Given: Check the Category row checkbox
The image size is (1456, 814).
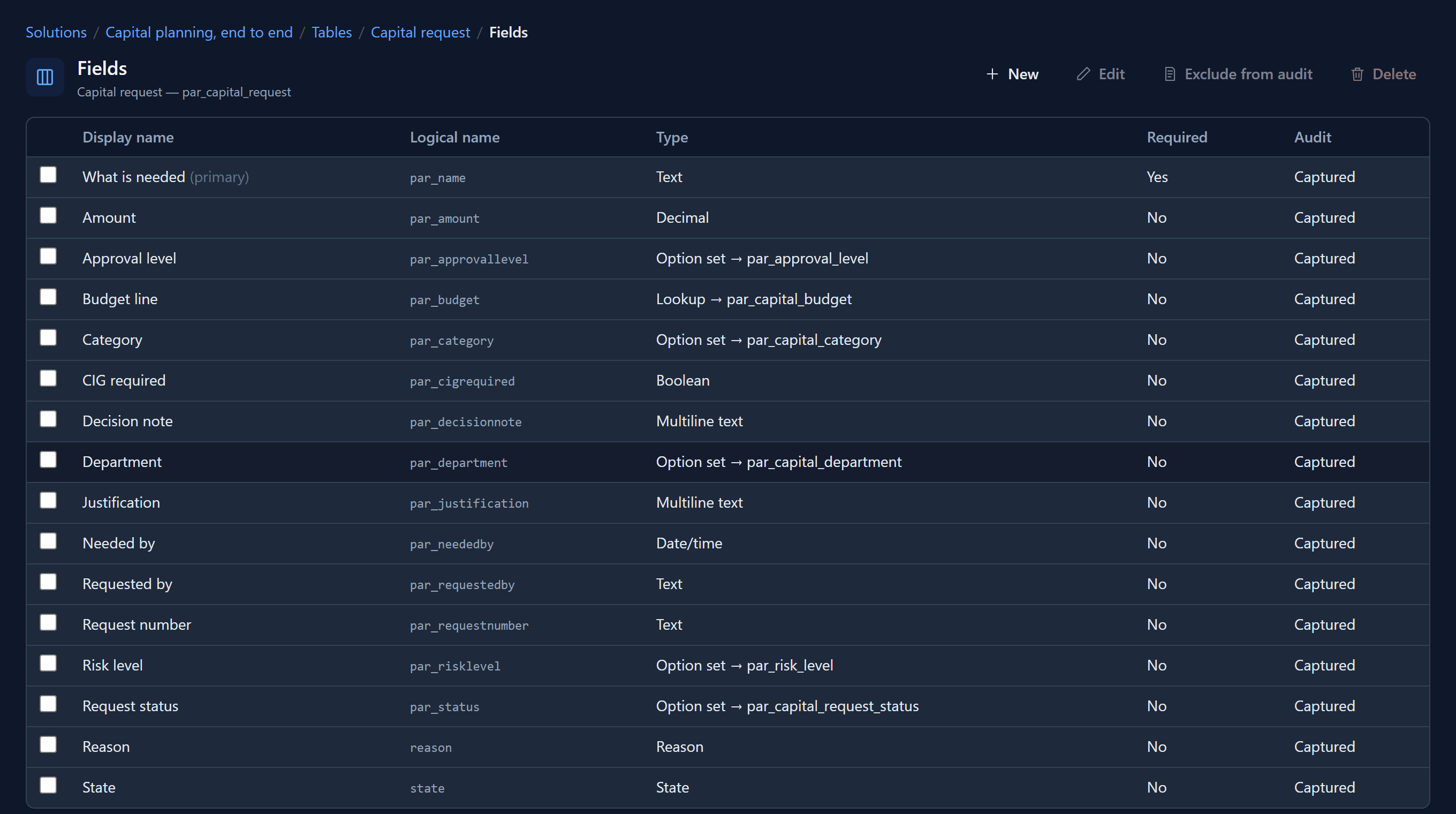Looking at the screenshot, I should 48,337.
